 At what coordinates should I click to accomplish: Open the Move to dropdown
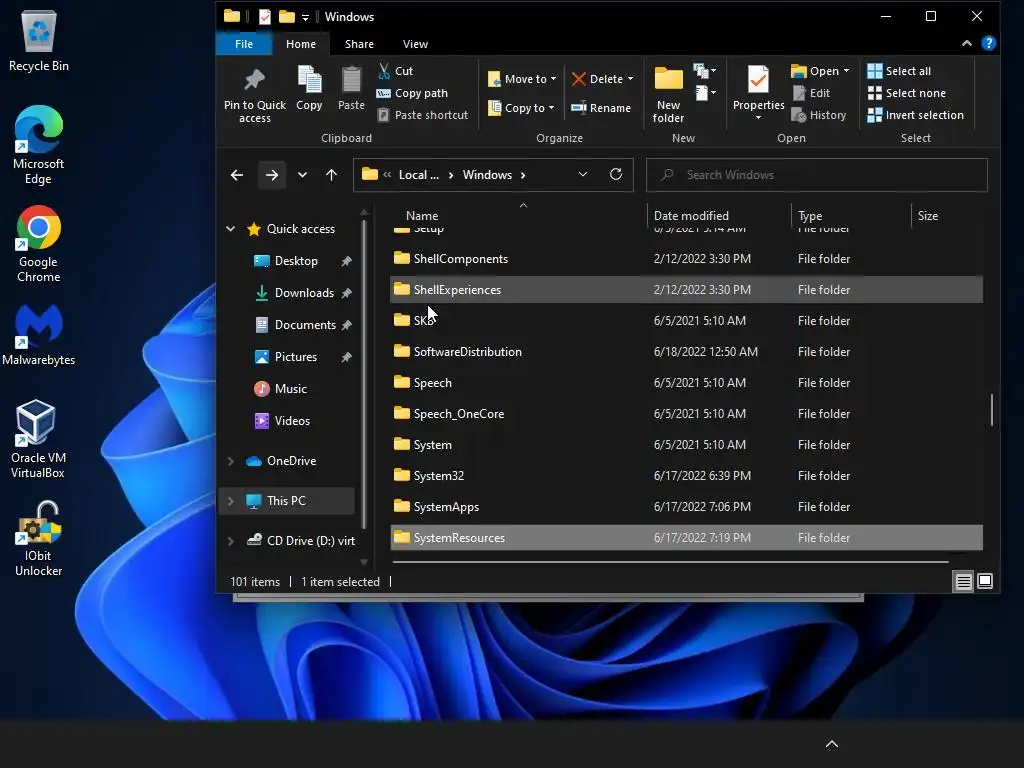522,78
